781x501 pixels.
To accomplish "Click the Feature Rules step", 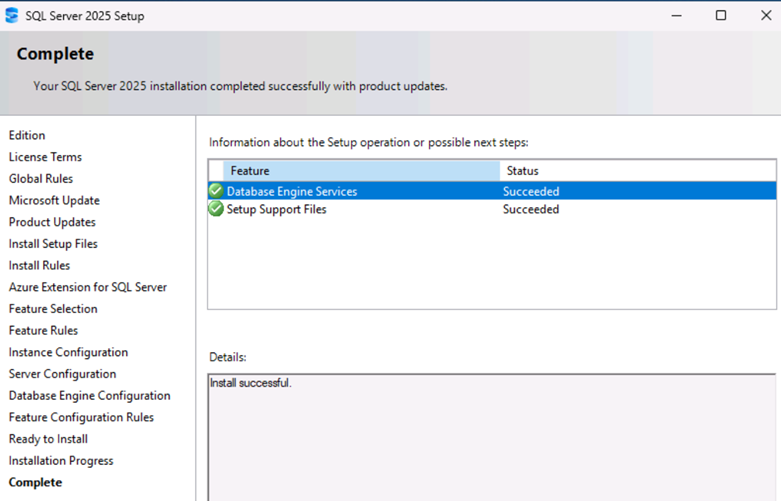I will click(43, 331).
